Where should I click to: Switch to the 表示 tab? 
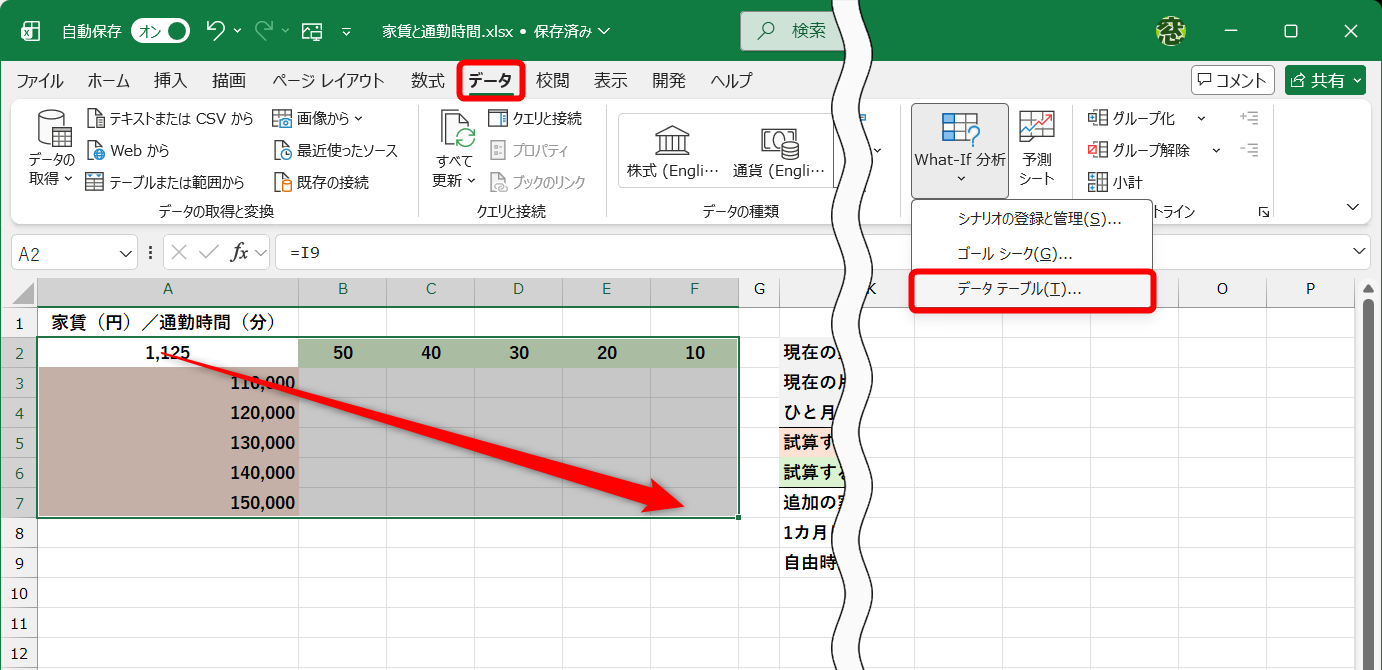pyautogui.click(x=611, y=81)
